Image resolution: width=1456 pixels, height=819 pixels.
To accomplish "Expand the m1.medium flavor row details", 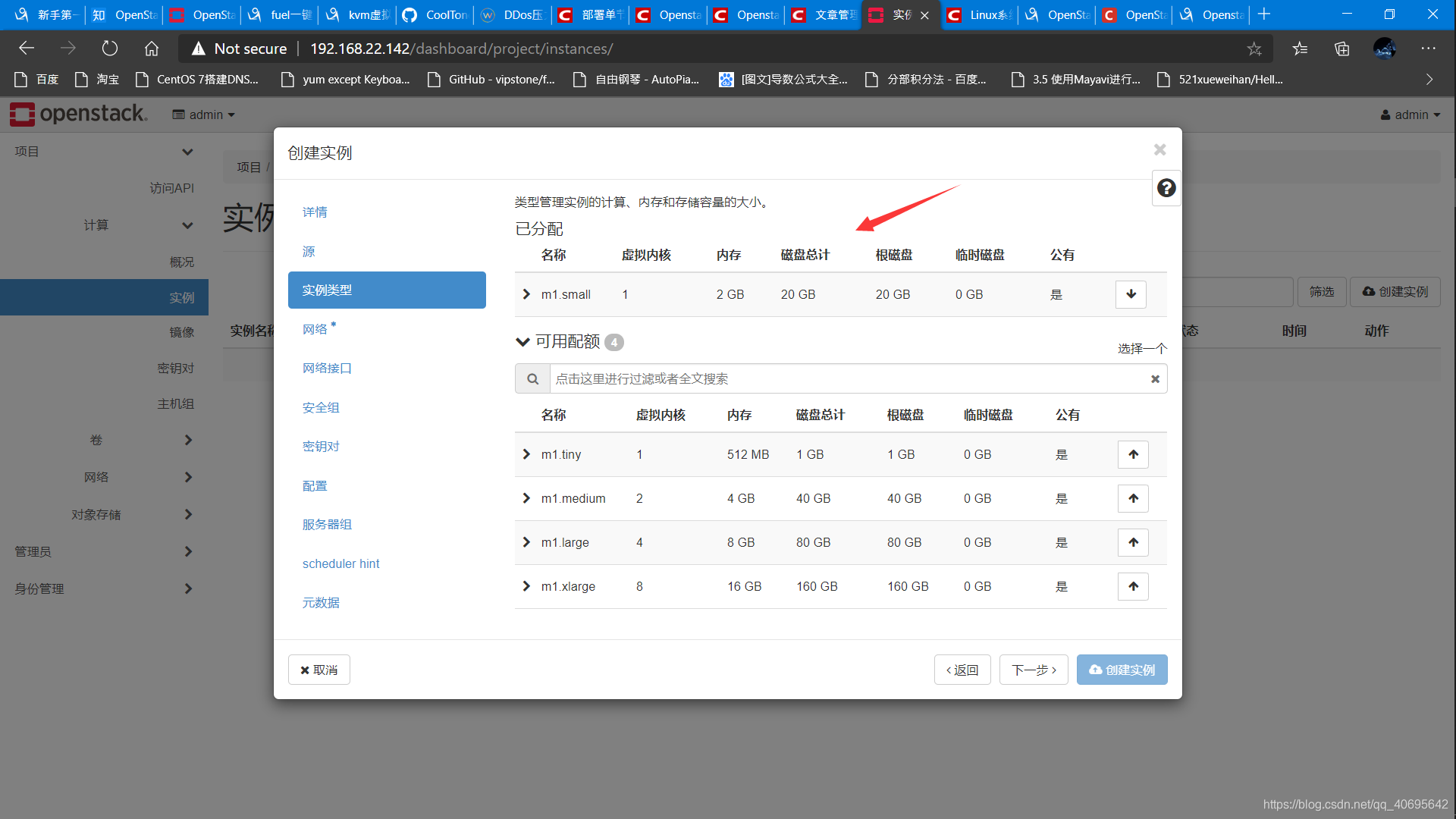I will point(526,498).
